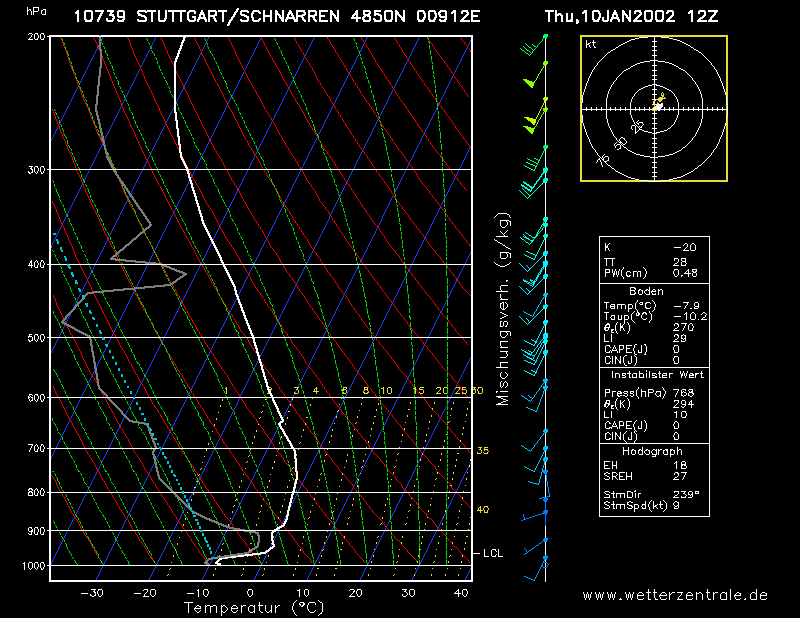The image size is (800, 618).
Task: Click the K index value −20
Action: pos(685,248)
